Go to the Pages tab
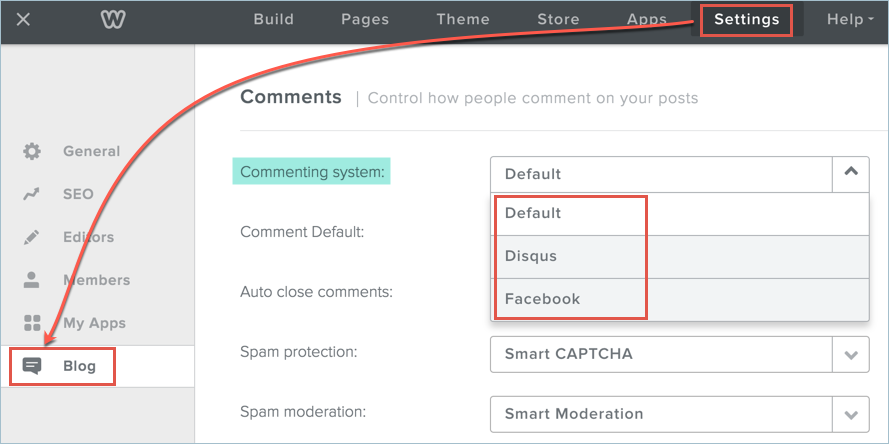The image size is (889, 444). [x=364, y=20]
